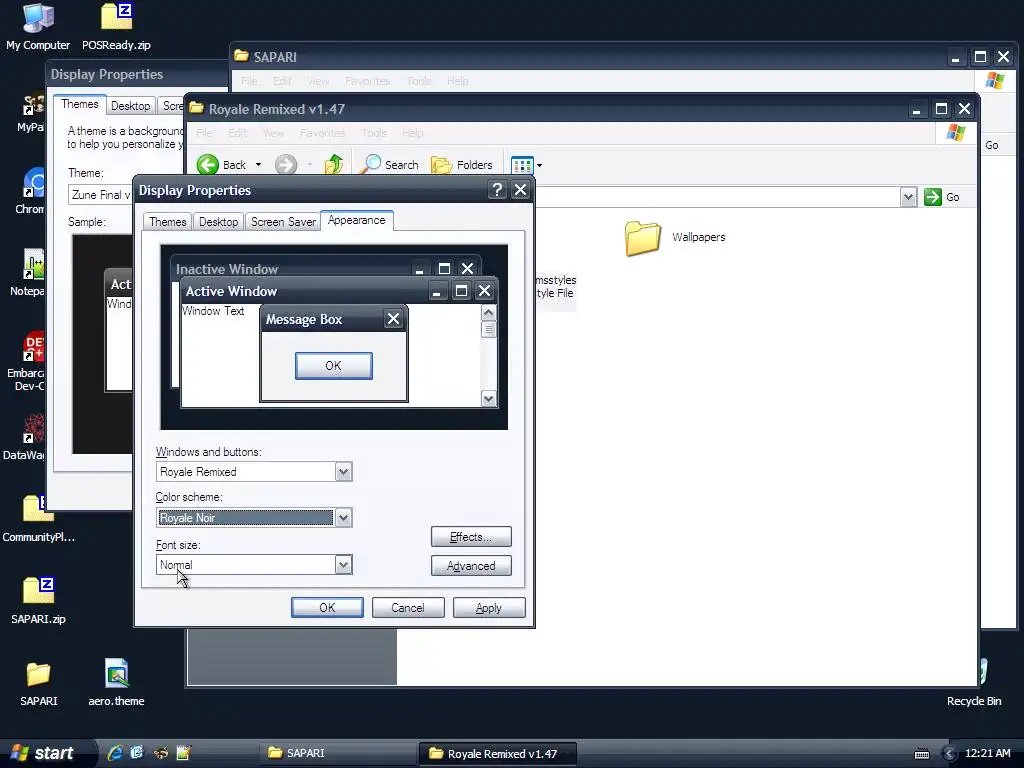Switch to the Themes tab in front dialog
The width and height of the screenshot is (1024, 768).
(167, 222)
